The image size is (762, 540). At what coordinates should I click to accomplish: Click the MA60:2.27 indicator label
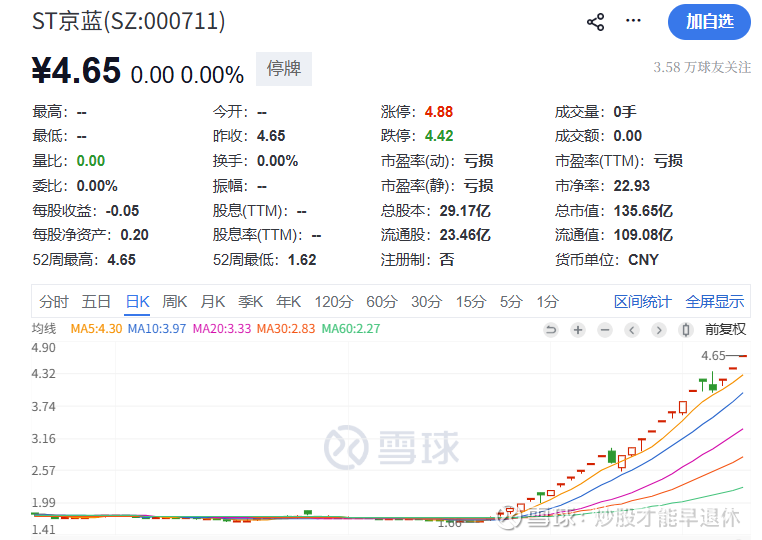click(351, 329)
